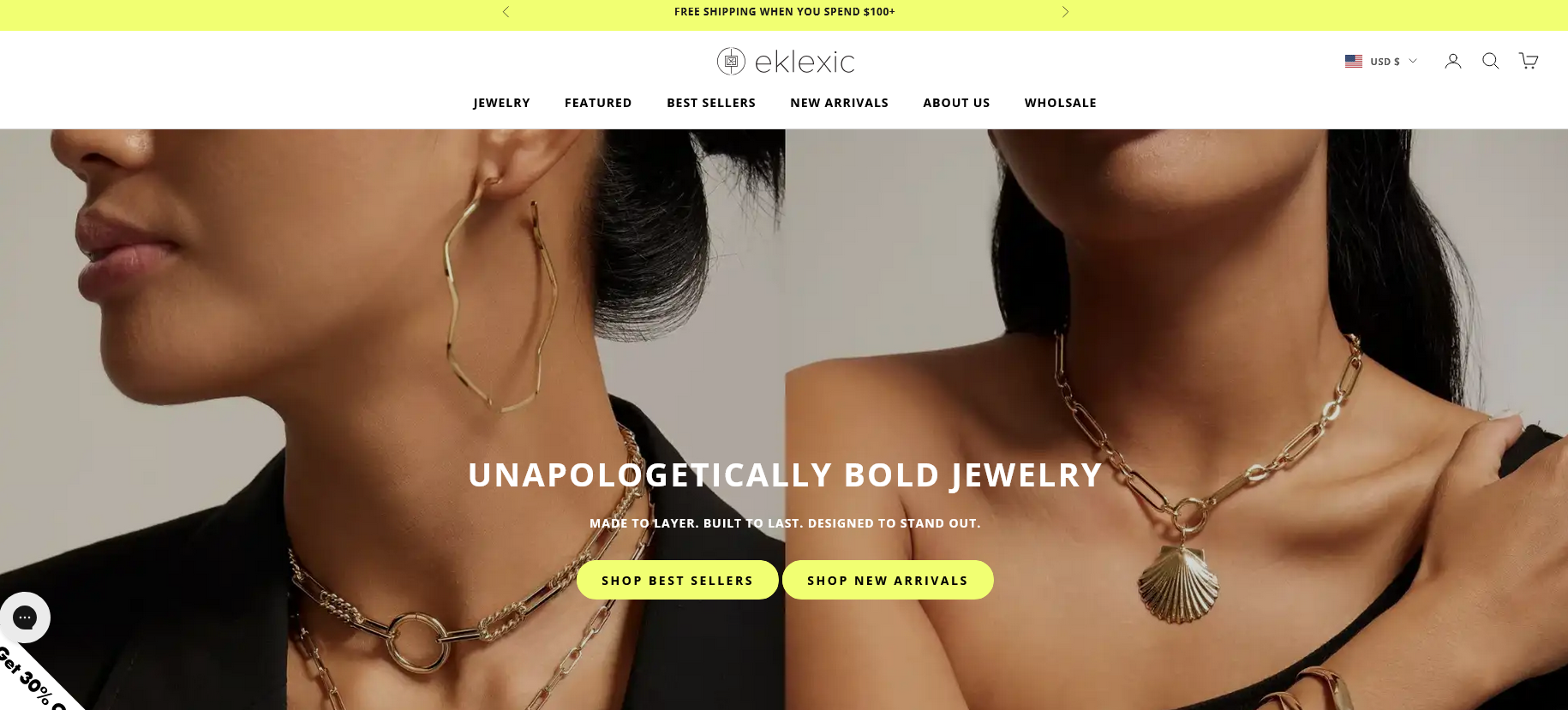1568x710 pixels.
Task: Go to Best Sellers in navigation
Action: [711, 103]
